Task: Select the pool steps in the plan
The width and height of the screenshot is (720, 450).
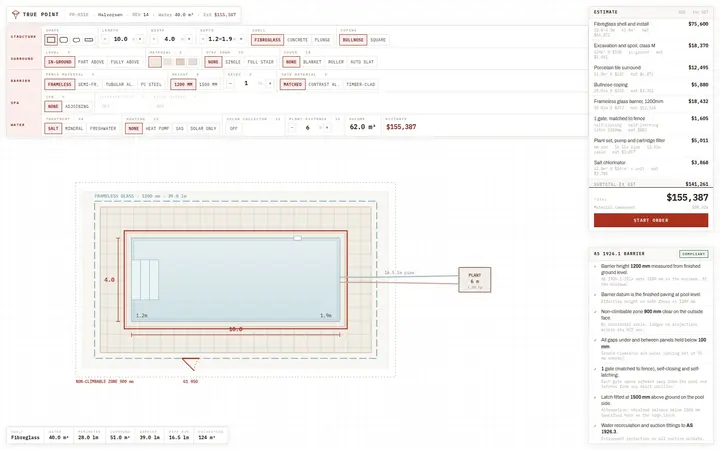Action: point(145,280)
